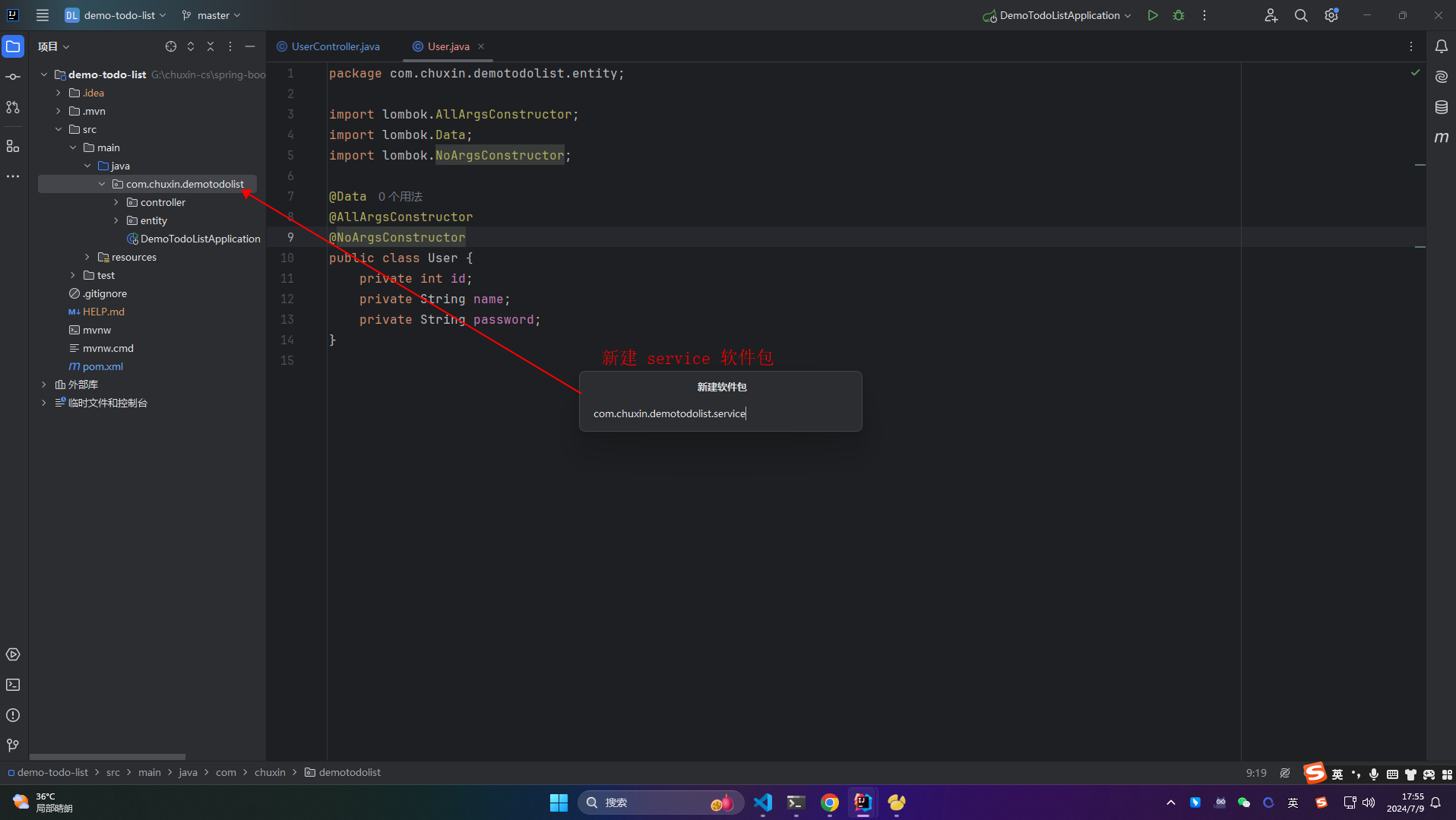The height and width of the screenshot is (820, 1456).
Task: Open the Terminal tool window
Action: (13, 685)
